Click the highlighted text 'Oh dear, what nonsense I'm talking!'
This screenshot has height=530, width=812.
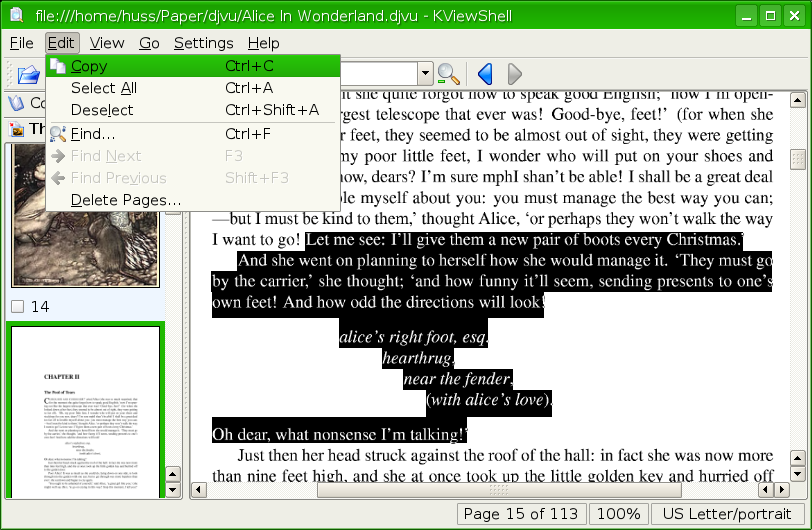[339, 434]
